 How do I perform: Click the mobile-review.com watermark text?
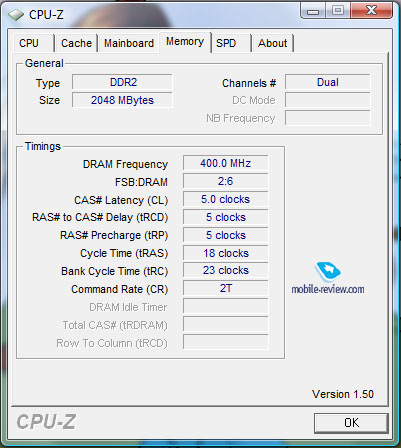[328, 289]
